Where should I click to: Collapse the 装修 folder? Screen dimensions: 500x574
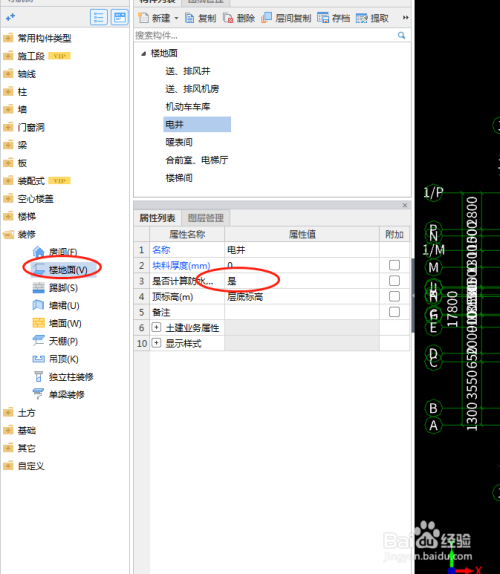20,234
